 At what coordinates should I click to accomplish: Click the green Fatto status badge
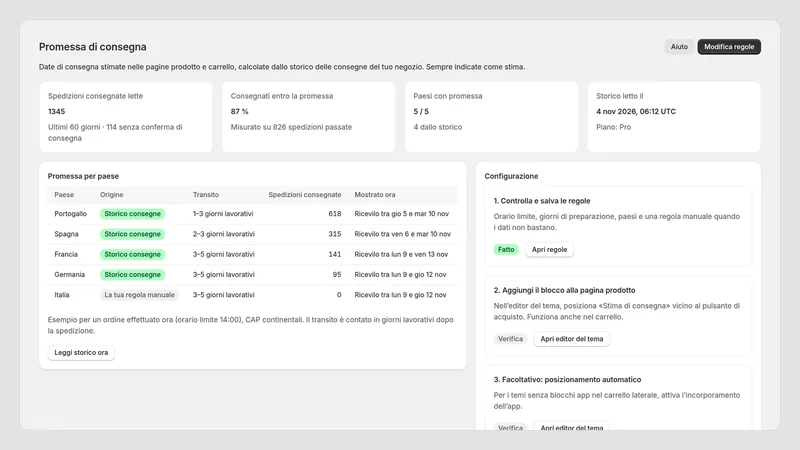click(x=506, y=249)
